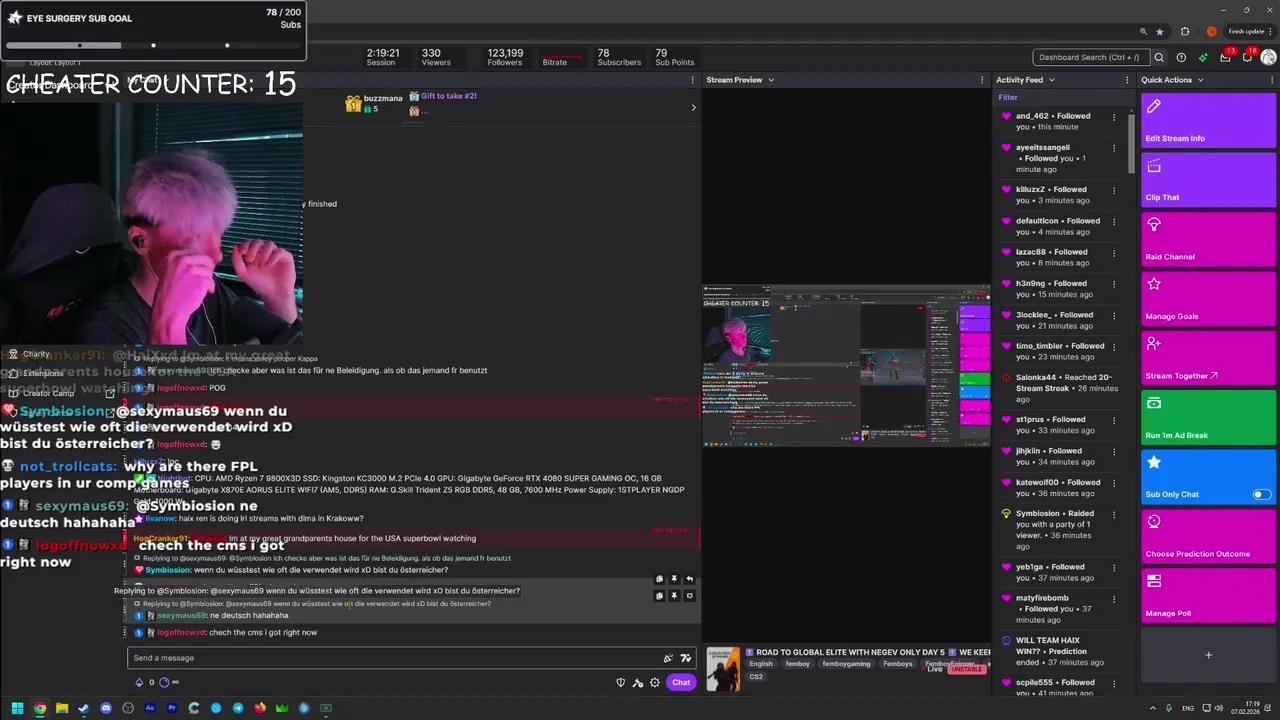Image resolution: width=1280 pixels, height=720 pixels.
Task: Open options for the and_462 follow event
Action: click(x=1114, y=117)
